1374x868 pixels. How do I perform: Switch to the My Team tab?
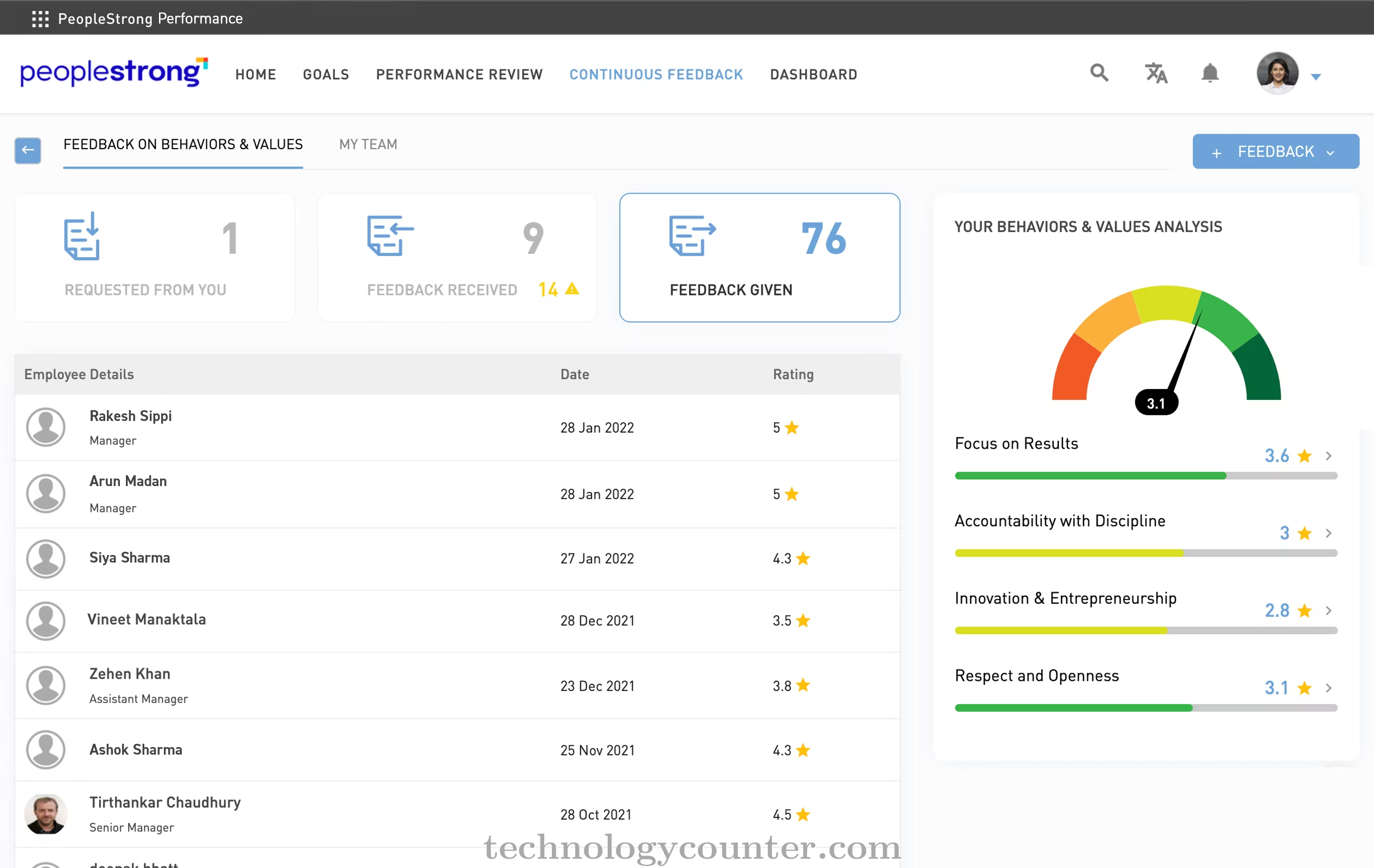(368, 144)
